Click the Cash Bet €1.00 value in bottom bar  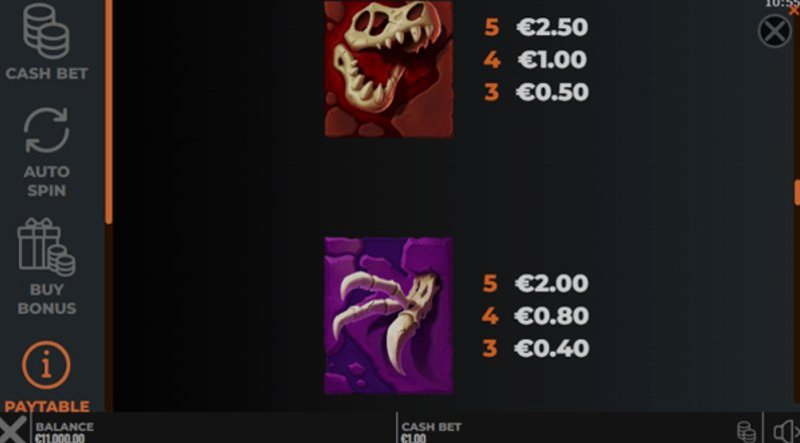413,438
